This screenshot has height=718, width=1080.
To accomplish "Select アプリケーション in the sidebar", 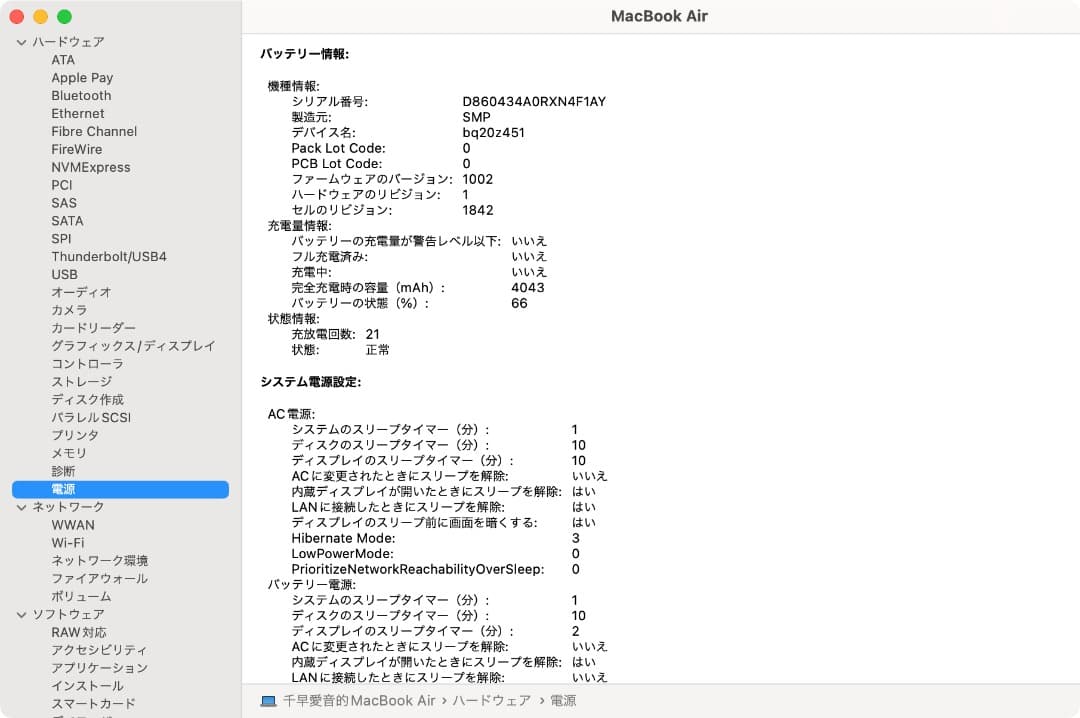I will (x=99, y=668).
